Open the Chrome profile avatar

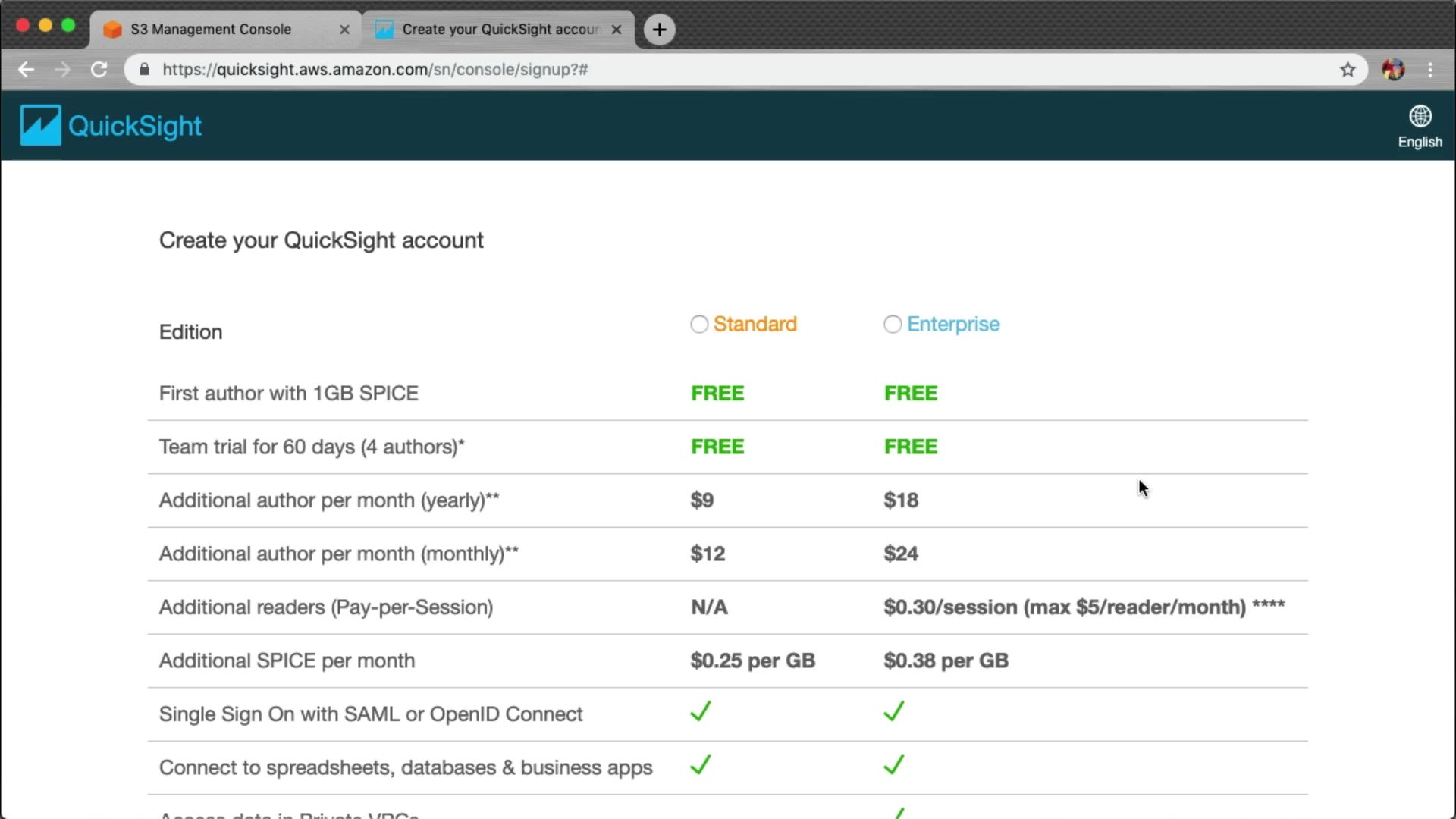click(1393, 70)
